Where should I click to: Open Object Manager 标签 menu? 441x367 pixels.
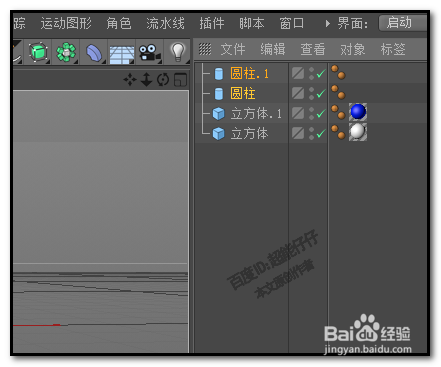(393, 49)
